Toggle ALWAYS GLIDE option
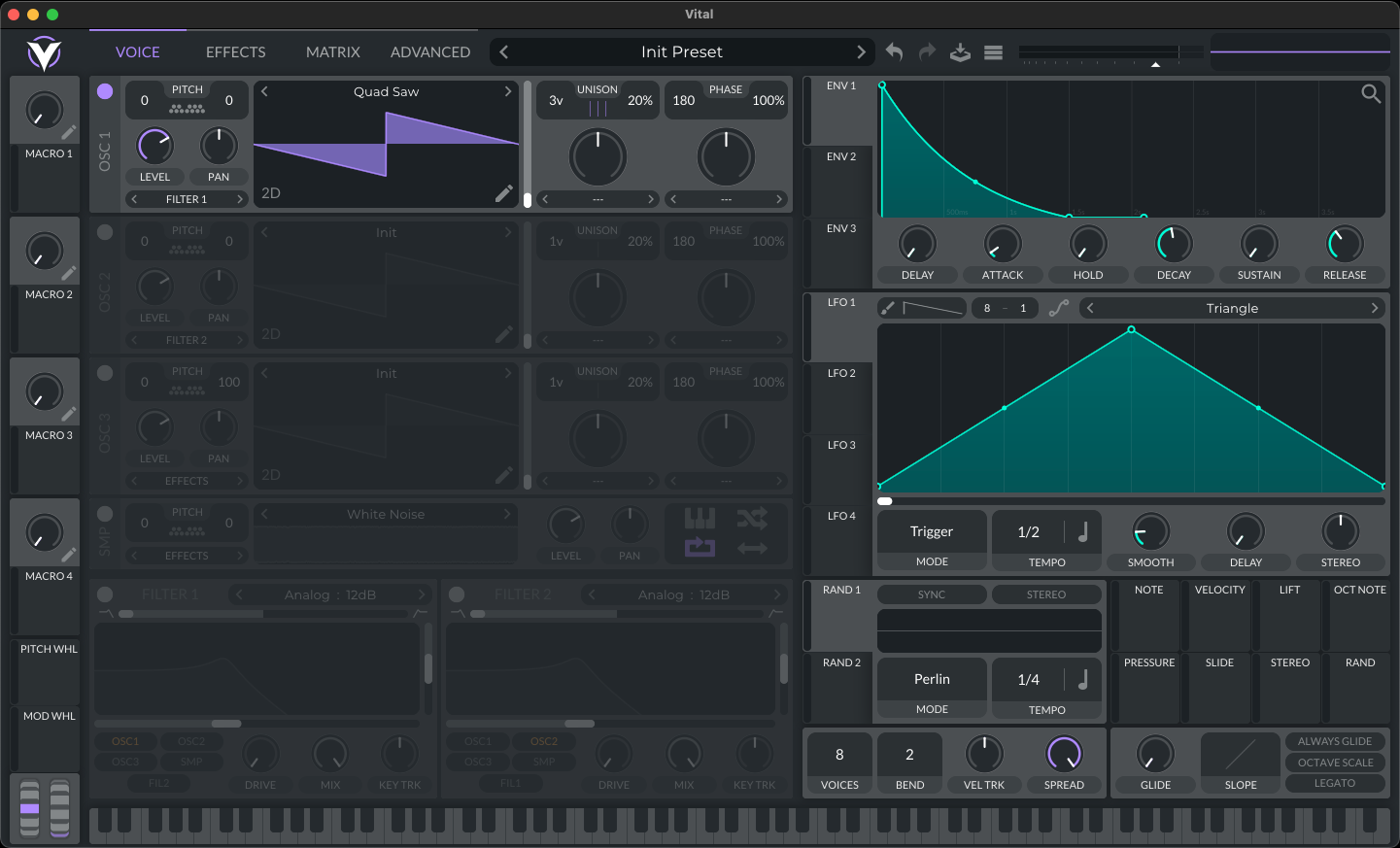The image size is (1400, 848). (x=1335, y=741)
